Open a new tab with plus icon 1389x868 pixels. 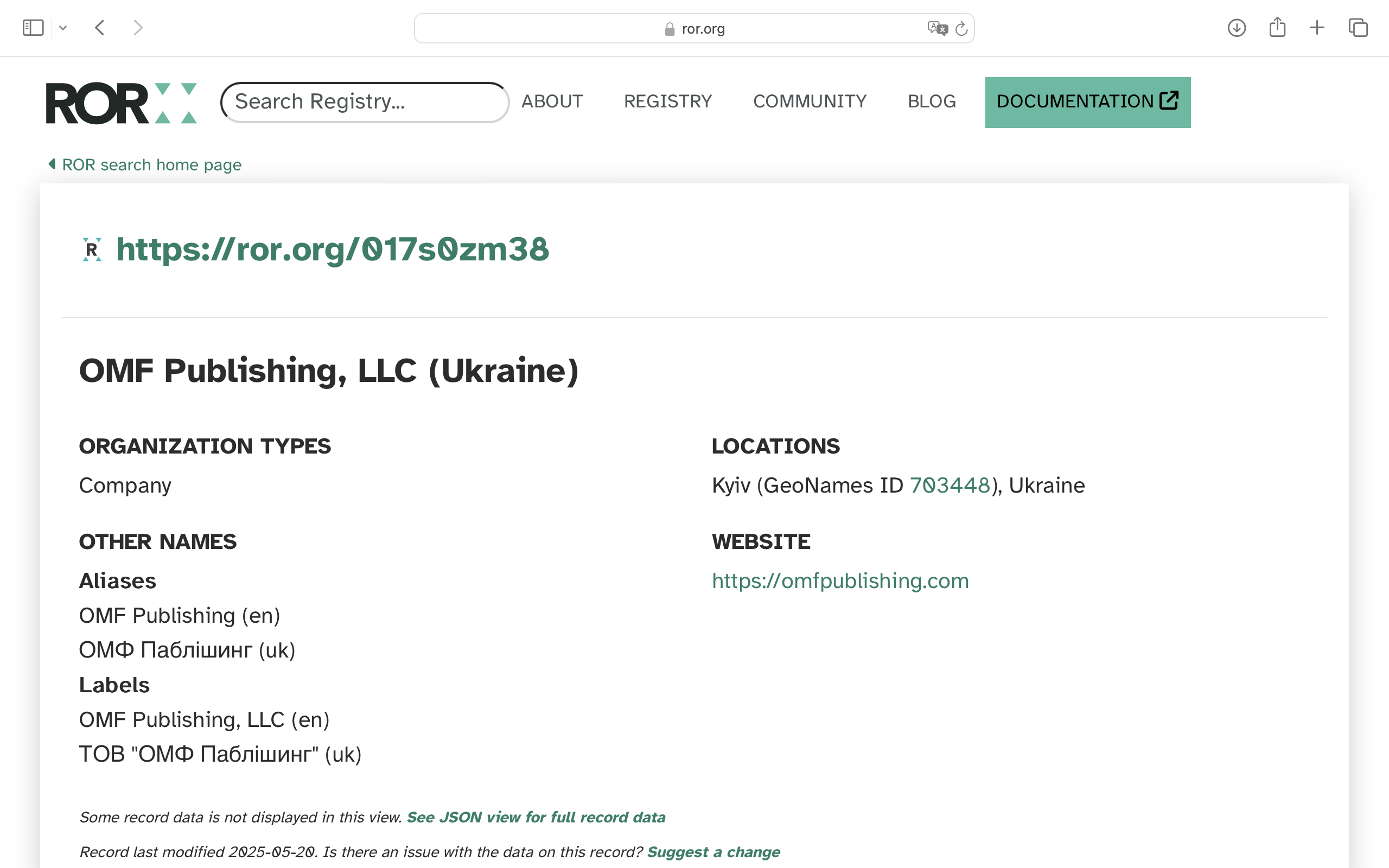click(x=1317, y=28)
